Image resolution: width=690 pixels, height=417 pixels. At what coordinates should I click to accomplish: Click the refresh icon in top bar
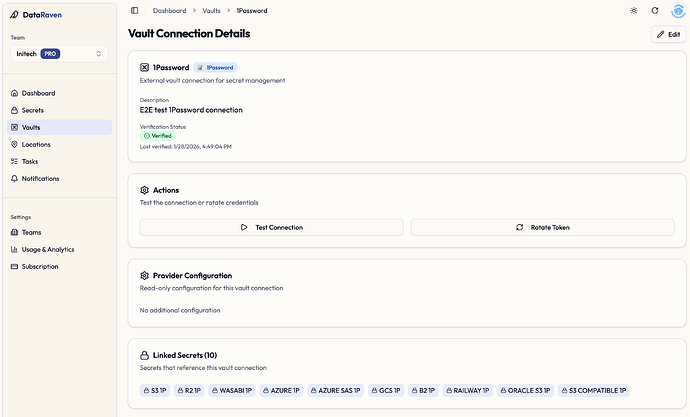(655, 10)
